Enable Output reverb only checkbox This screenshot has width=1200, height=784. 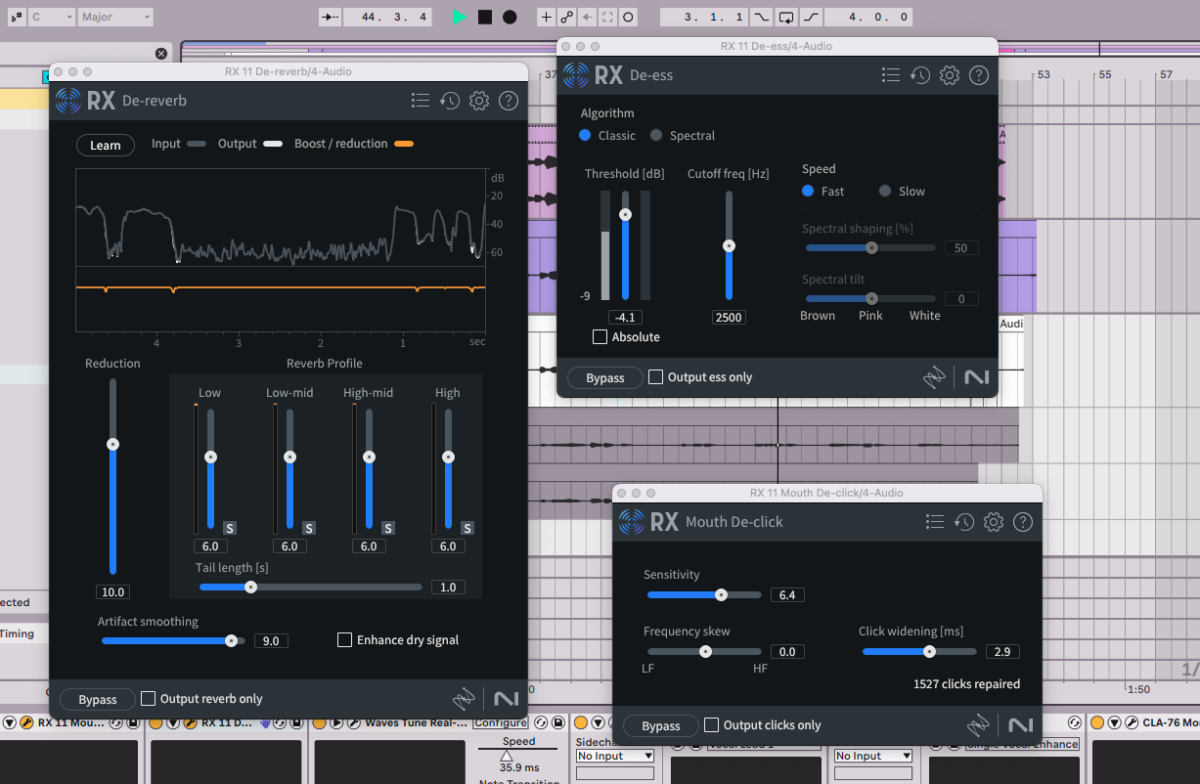point(148,698)
